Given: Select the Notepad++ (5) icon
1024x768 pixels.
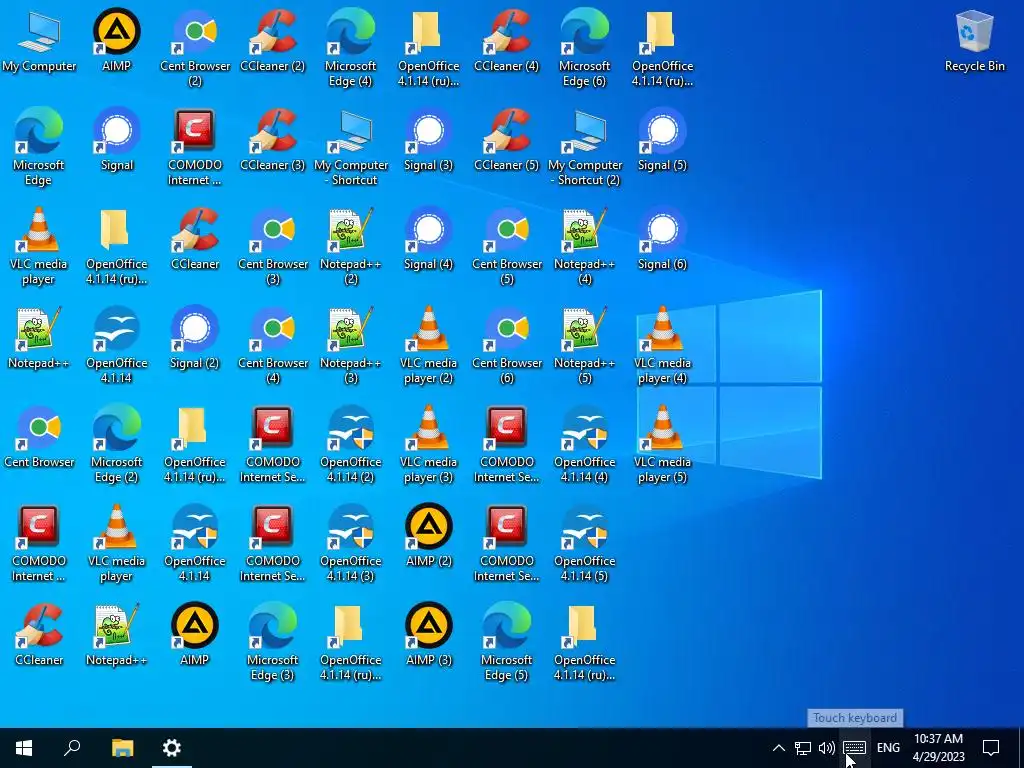Looking at the screenshot, I should 584,346.
